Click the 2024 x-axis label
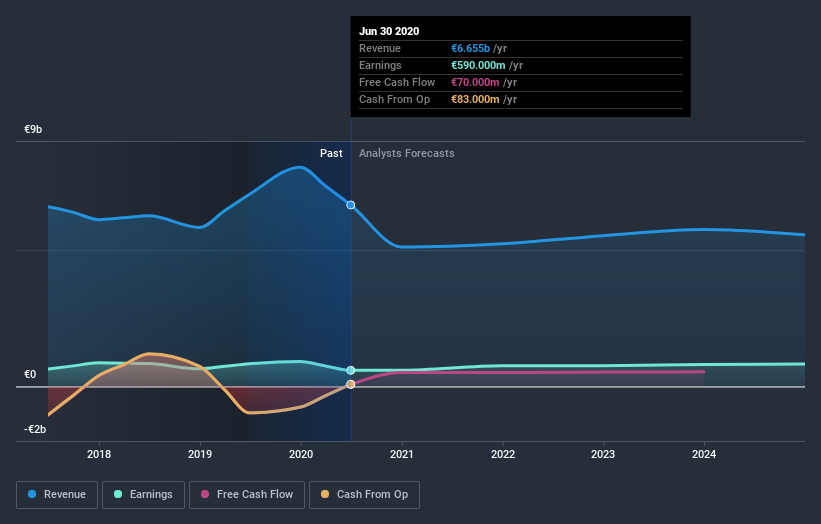Viewport: 821px width, 524px height. pyautogui.click(x=704, y=454)
